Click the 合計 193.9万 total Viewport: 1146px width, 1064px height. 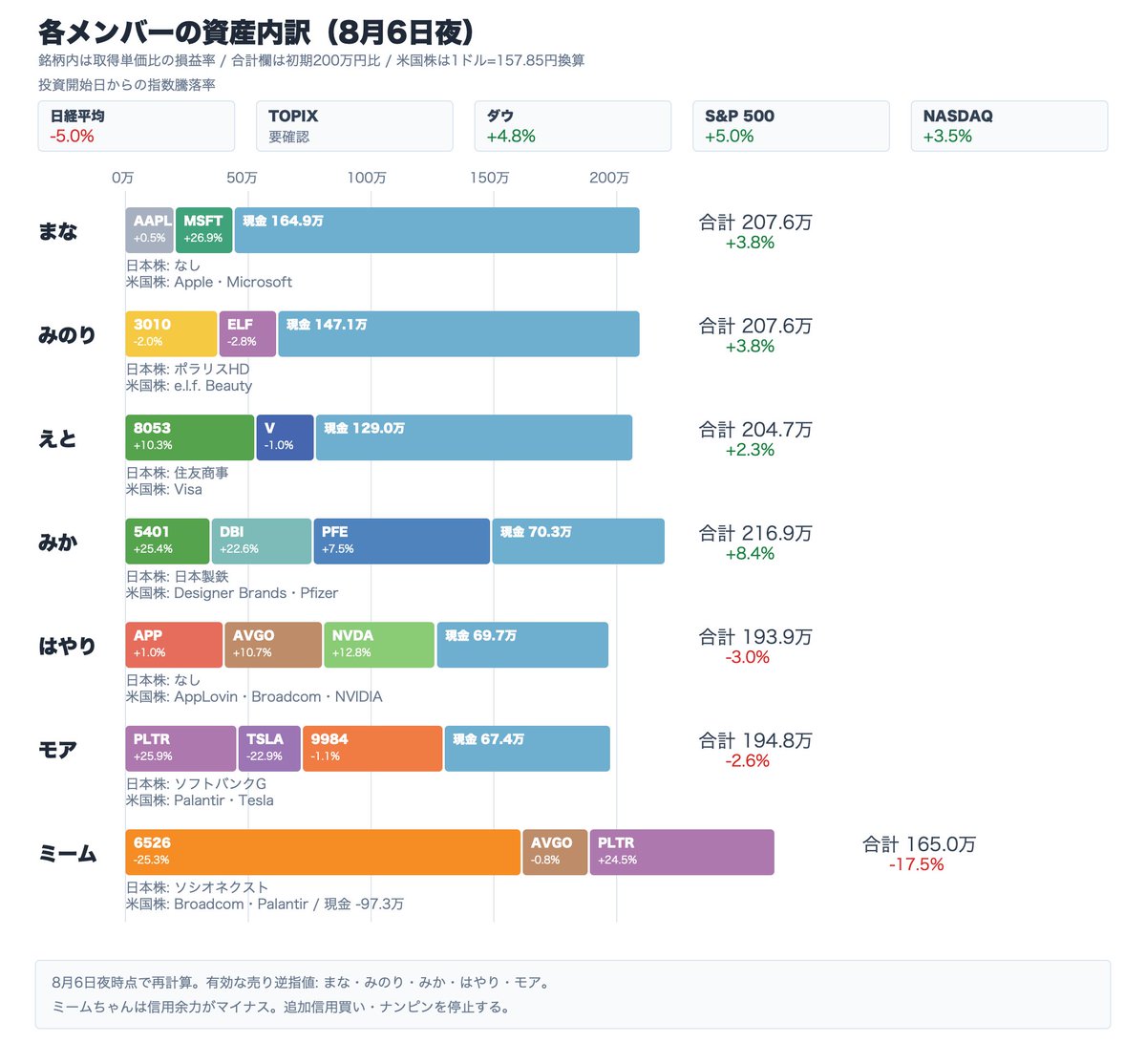click(x=755, y=637)
